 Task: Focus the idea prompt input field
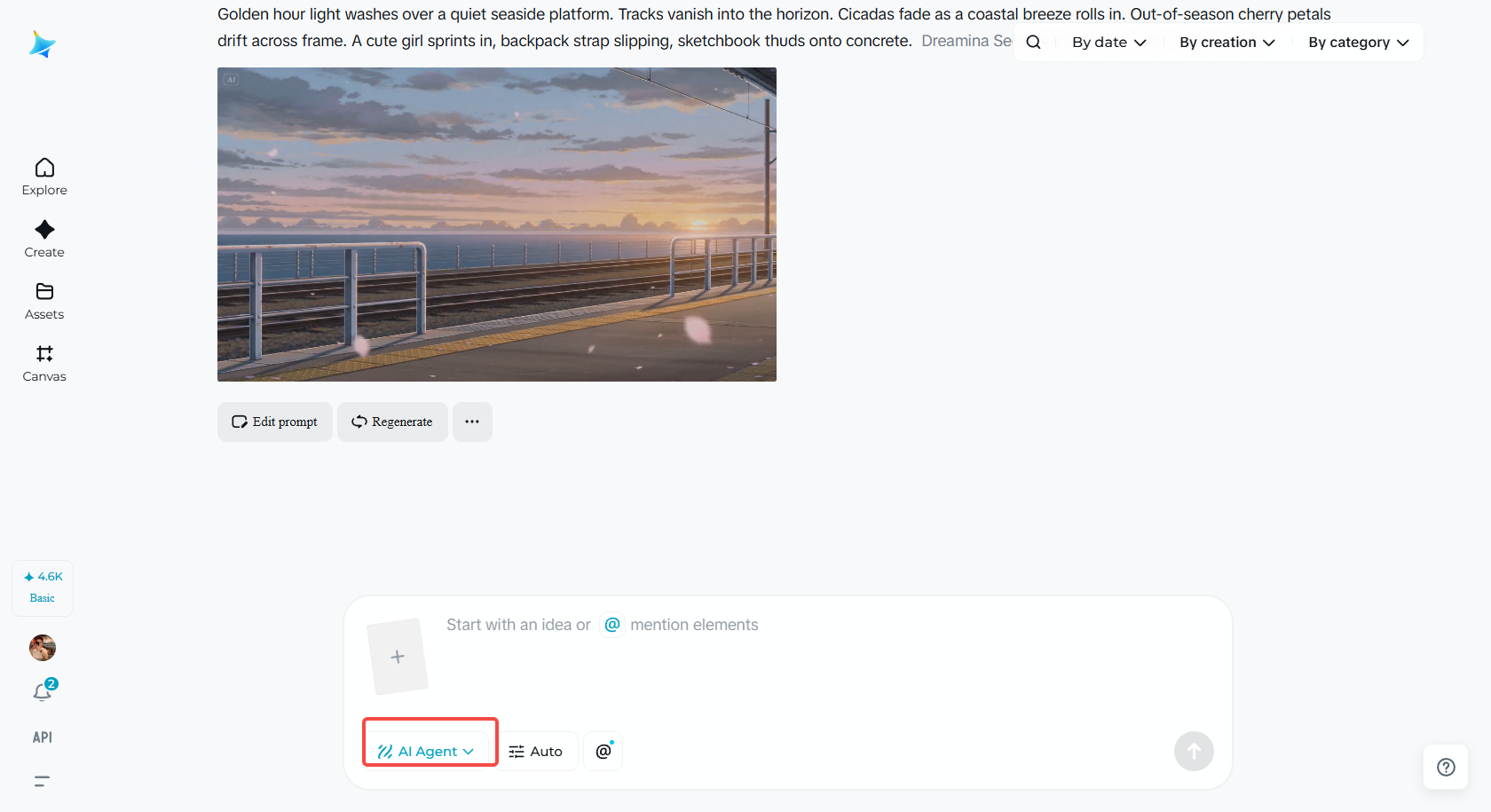pyautogui.click(x=825, y=657)
